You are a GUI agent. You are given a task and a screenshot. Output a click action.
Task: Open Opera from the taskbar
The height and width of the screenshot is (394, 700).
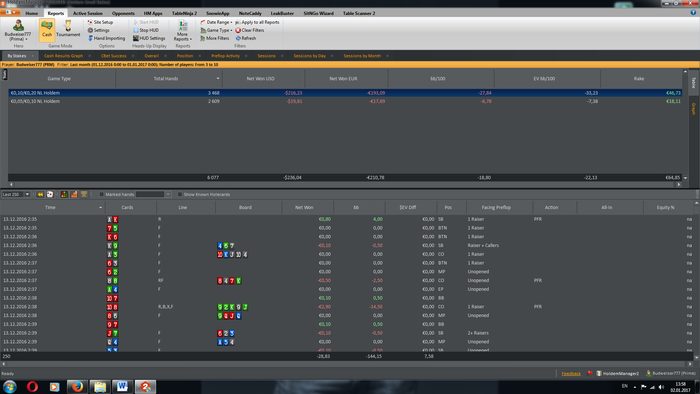(x=32, y=386)
